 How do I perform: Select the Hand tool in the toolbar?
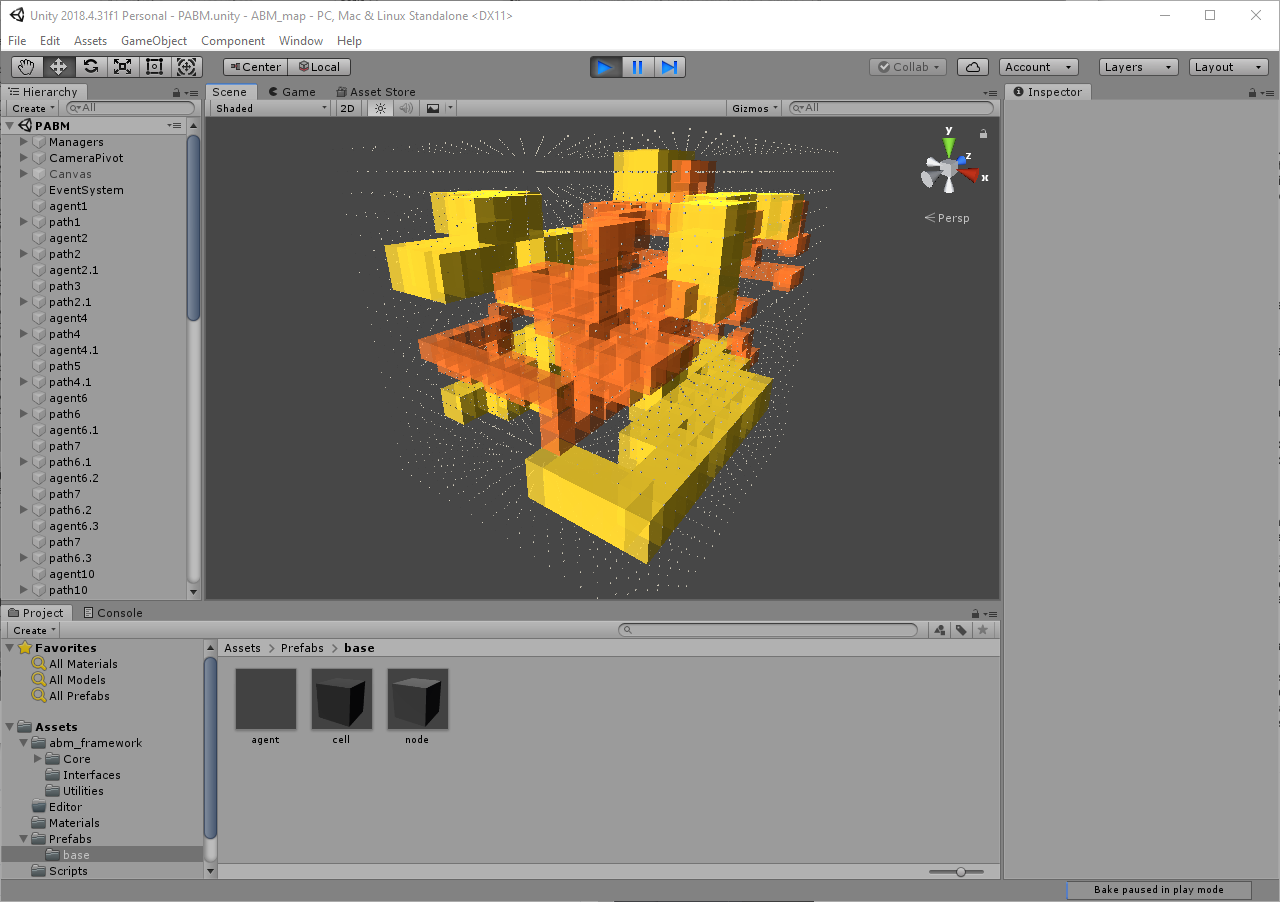tap(26, 66)
